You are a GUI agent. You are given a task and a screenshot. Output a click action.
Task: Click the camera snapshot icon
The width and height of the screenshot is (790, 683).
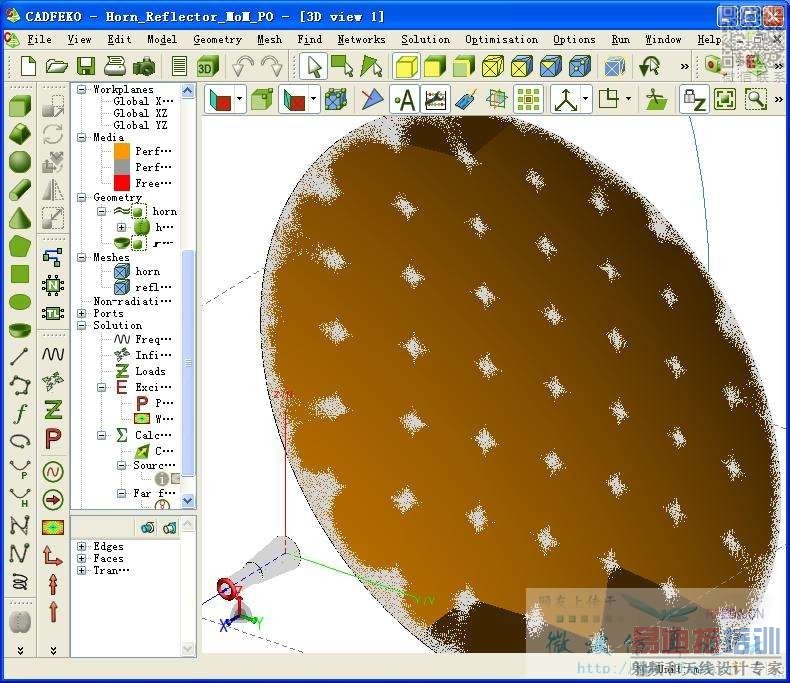[x=145, y=66]
